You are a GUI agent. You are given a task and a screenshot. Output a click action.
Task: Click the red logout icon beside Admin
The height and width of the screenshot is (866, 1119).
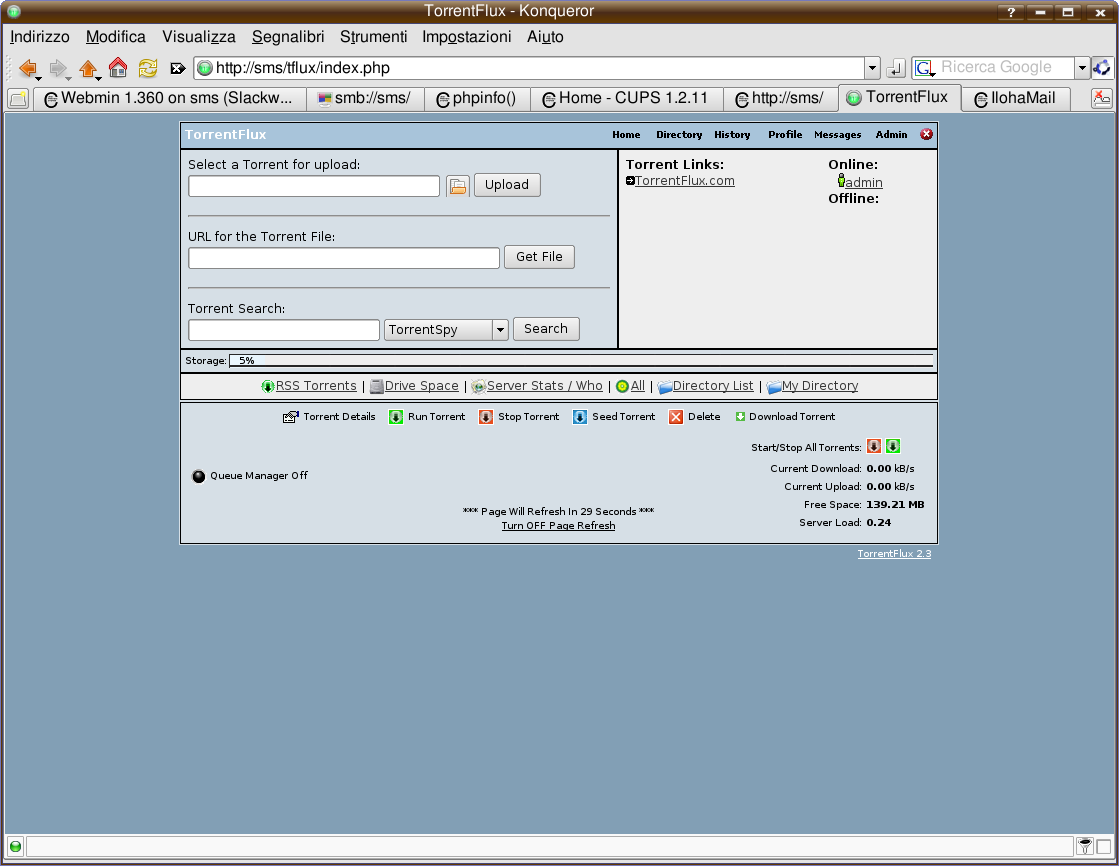point(926,134)
